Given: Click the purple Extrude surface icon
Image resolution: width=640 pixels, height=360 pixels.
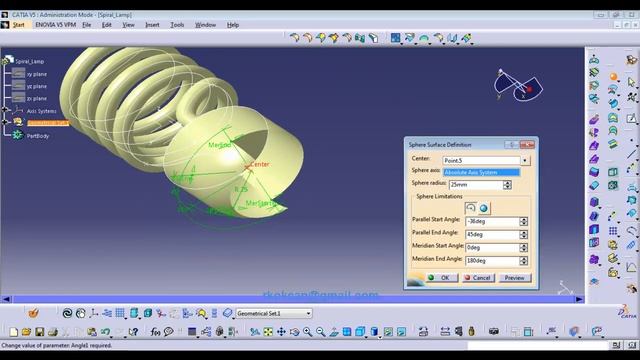Looking at the screenshot, I should click(x=594, y=119).
